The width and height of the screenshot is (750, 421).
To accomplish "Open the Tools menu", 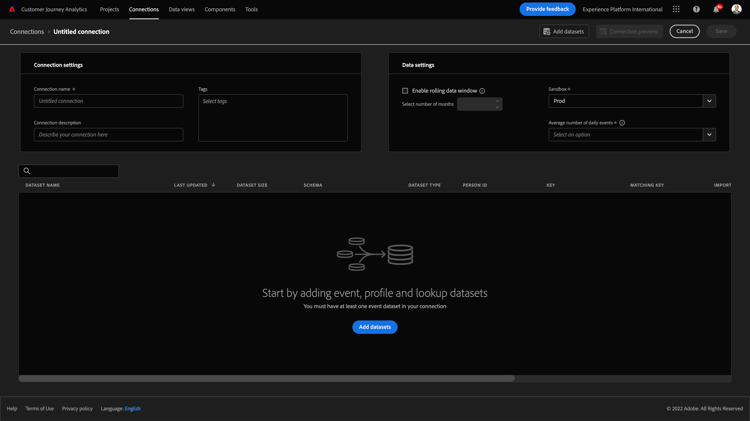I will tap(251, 9).
